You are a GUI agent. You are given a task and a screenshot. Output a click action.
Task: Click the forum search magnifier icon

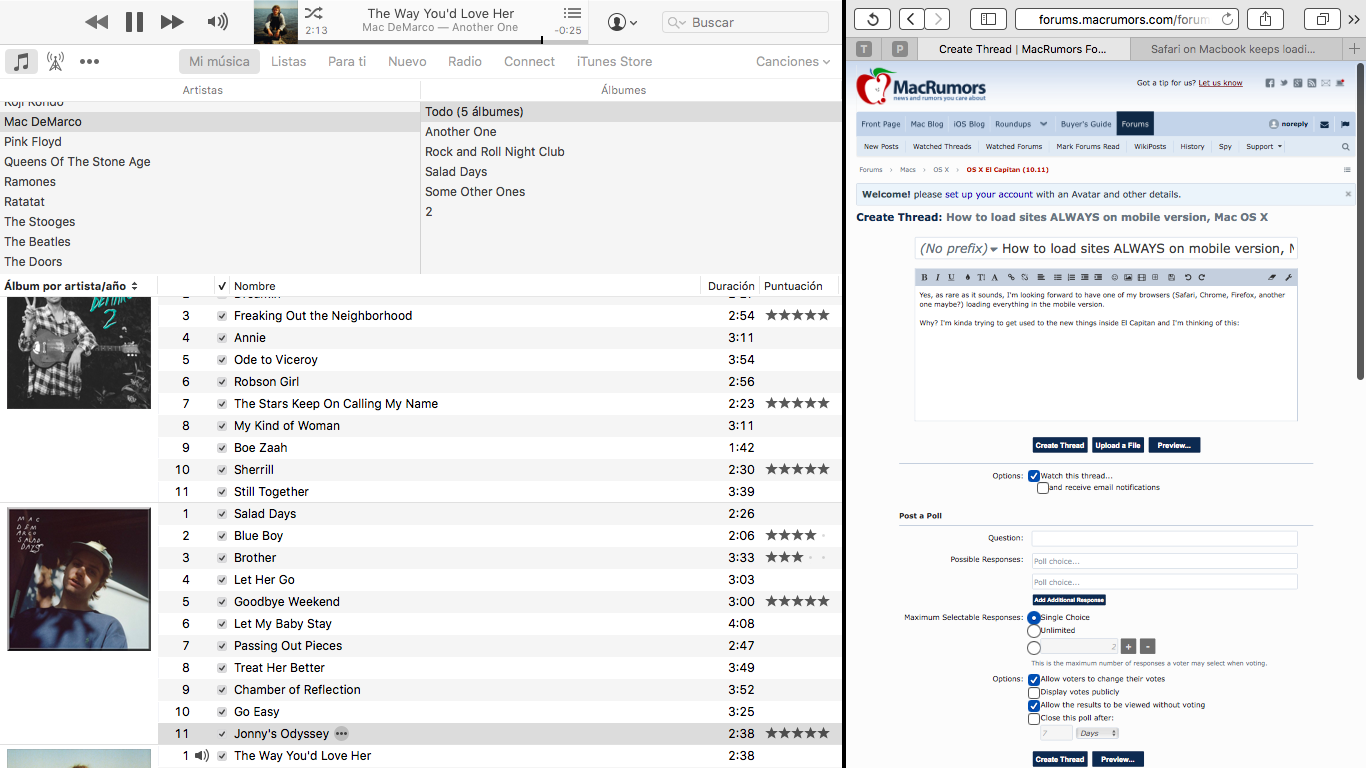click(1346, 147)
